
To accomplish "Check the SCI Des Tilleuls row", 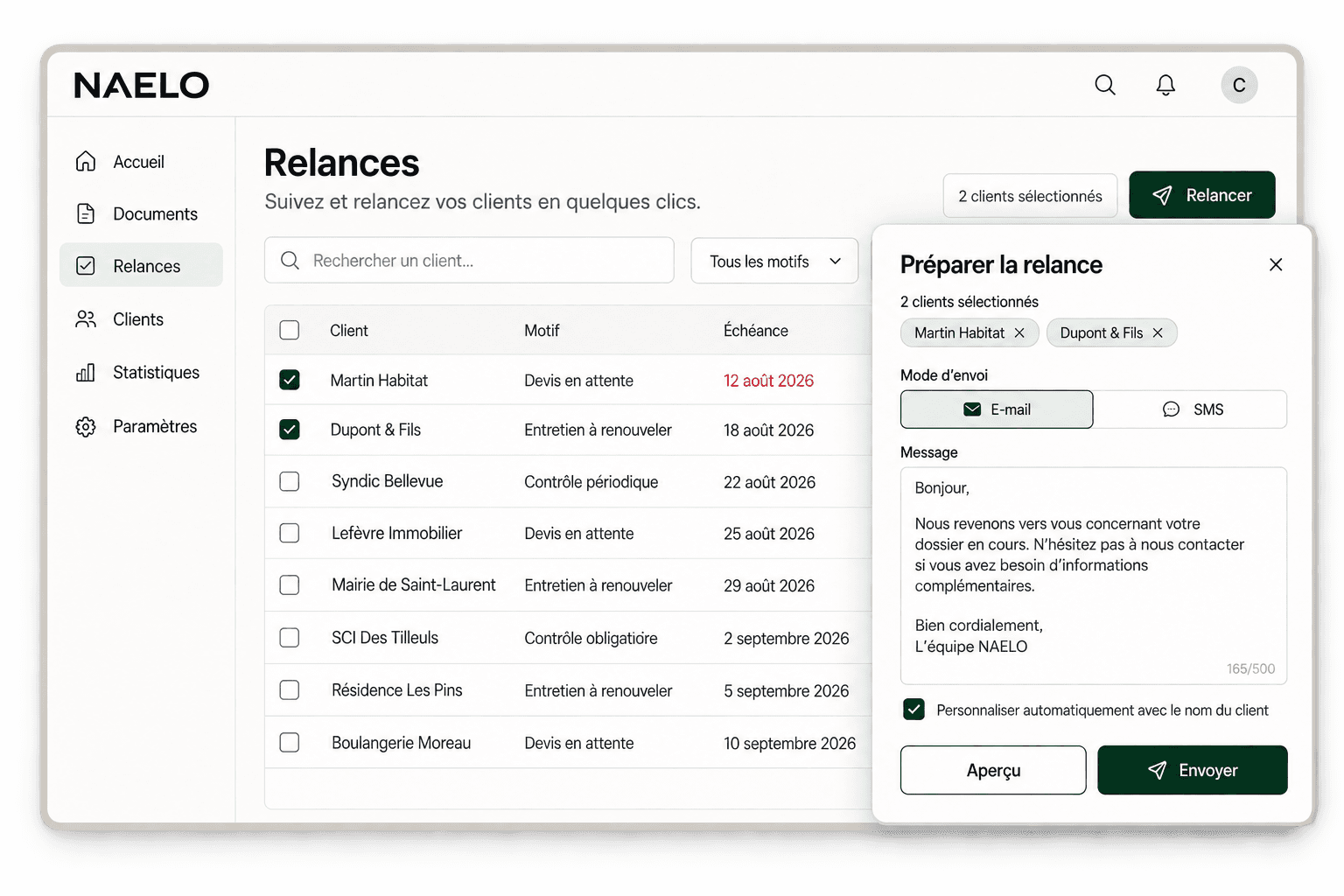I will pyautogui.click(x=290, y=638).
